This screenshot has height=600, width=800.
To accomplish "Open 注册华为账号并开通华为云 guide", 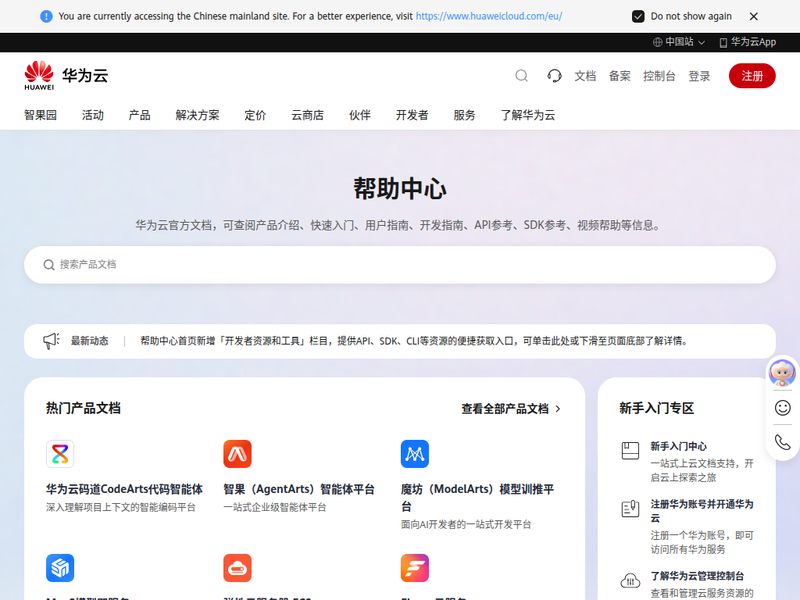I will point(702,511).
